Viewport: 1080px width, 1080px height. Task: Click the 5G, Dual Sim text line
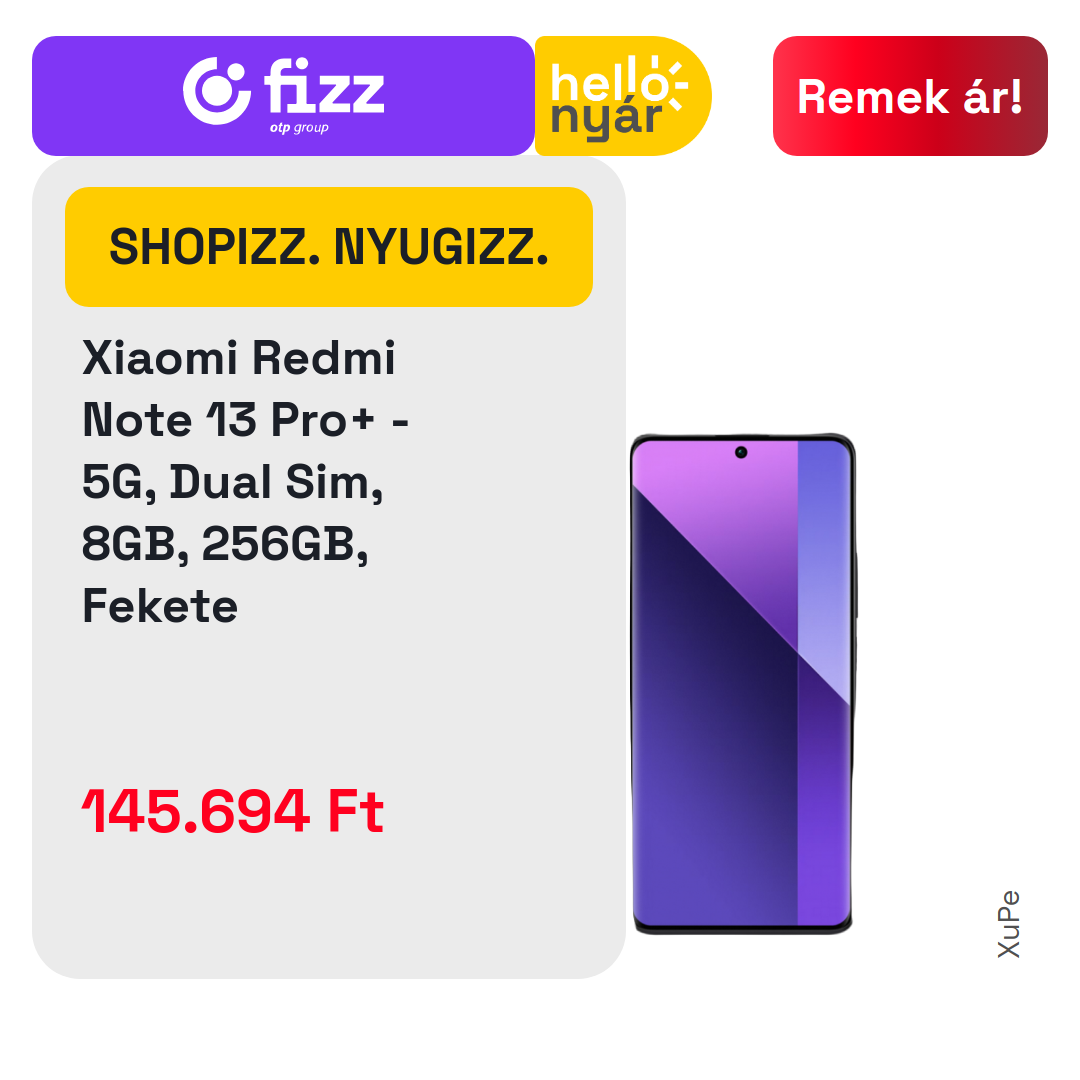point(232,482)
